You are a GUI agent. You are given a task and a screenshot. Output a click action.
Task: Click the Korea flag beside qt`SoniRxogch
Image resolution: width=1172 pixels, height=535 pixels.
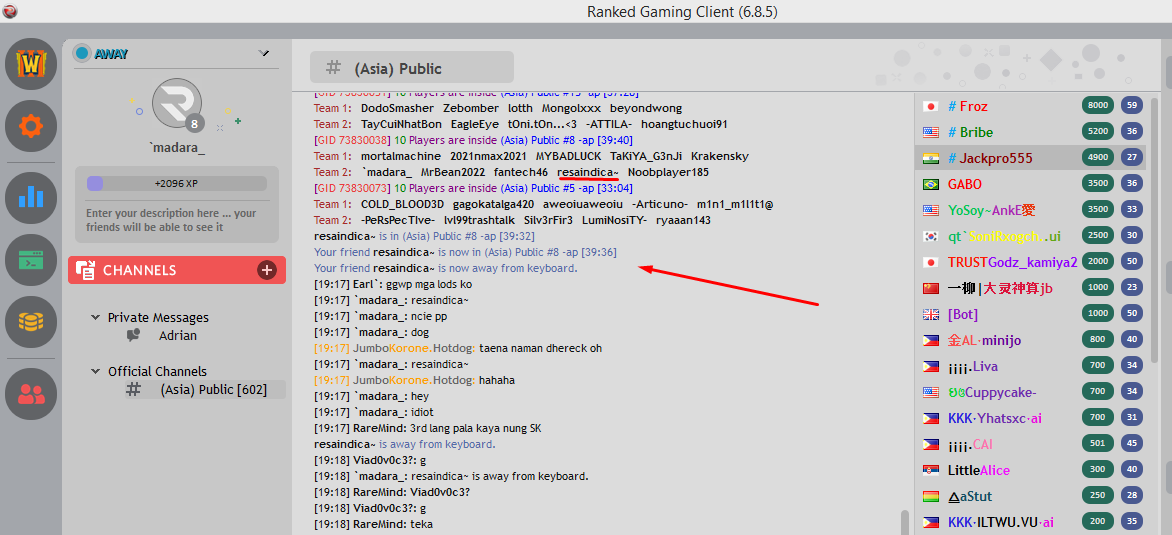[931, 236]
